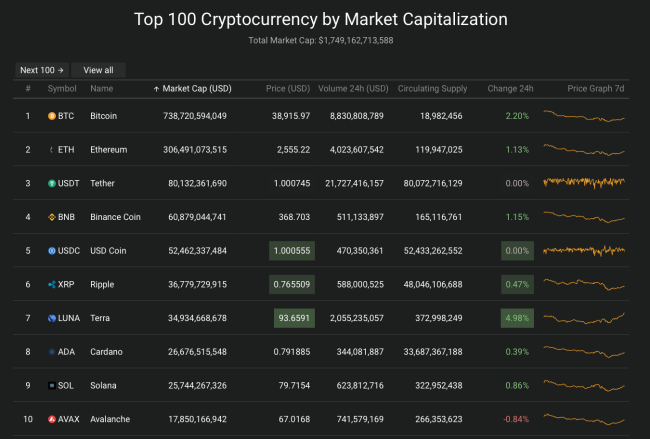
Task: Click LUNA 24h change 4.98%
Action: (x=517, y=318)
